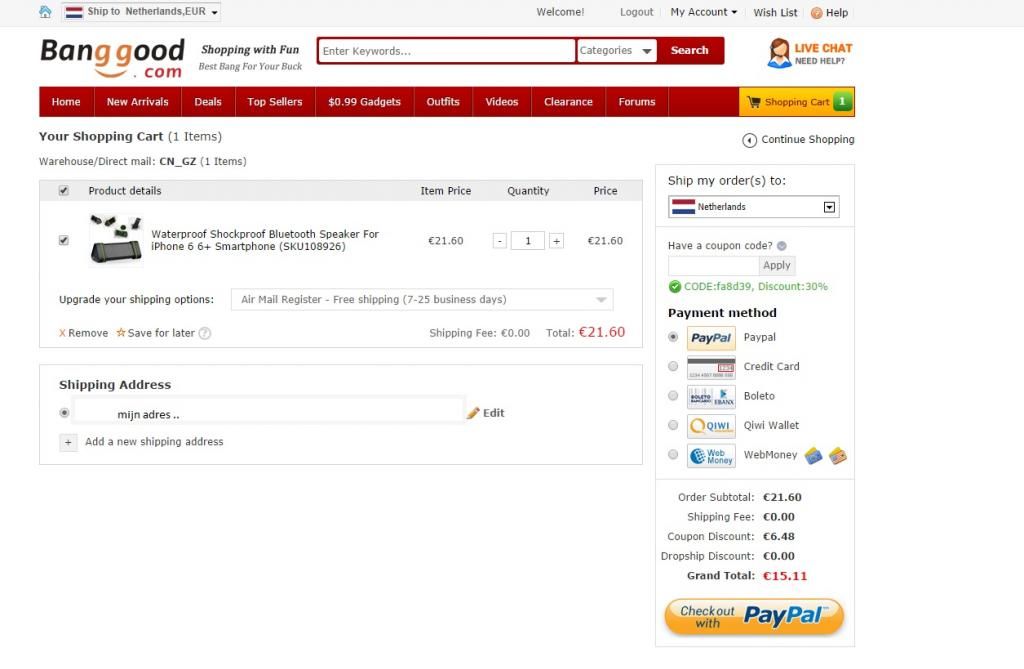This screenshot has height=669, width=1024.
Task: Open the shipping options dropdown
Action: [422, 299]
